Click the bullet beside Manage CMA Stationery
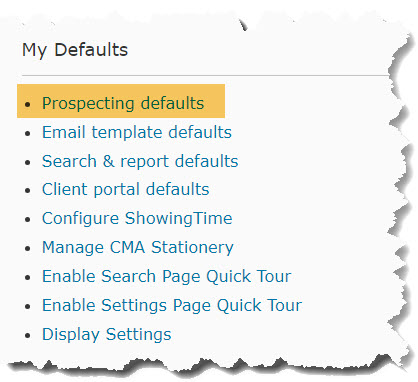The image size is (418, 382). click(28, 249)
